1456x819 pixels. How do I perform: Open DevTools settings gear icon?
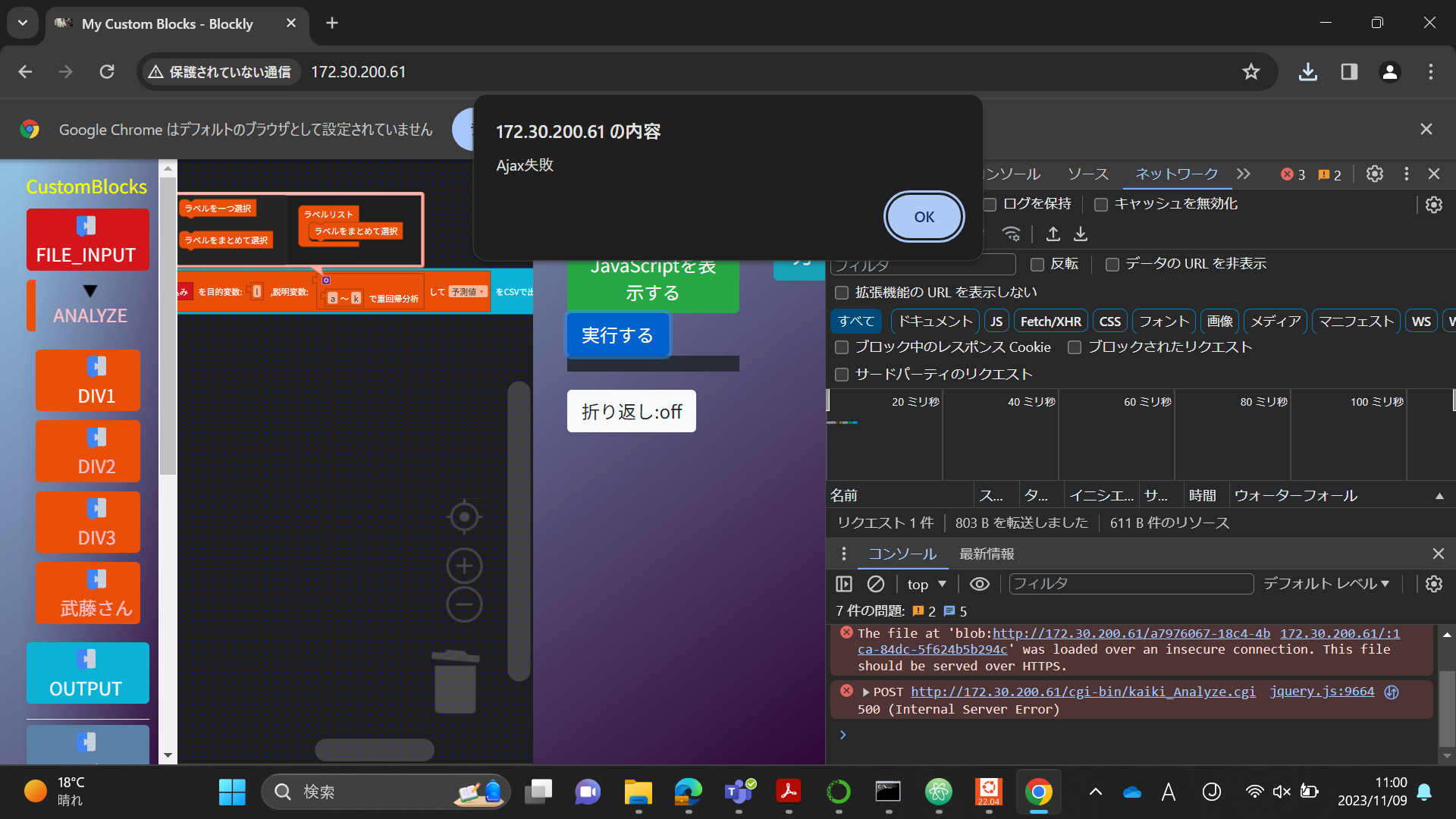pyautogui.click(x=1374, y=174)
